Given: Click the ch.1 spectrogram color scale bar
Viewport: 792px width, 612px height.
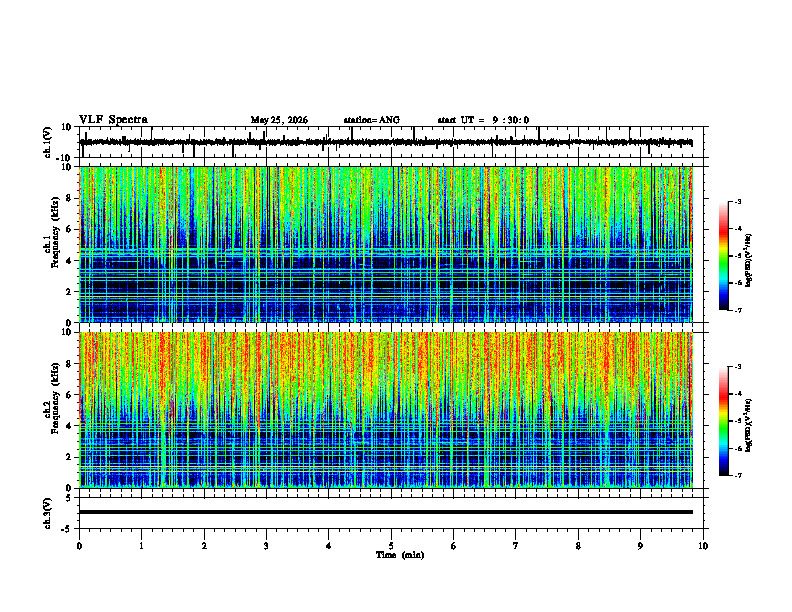Looking at the screenshot, I should pyautogui.click(x=723, y=256).
